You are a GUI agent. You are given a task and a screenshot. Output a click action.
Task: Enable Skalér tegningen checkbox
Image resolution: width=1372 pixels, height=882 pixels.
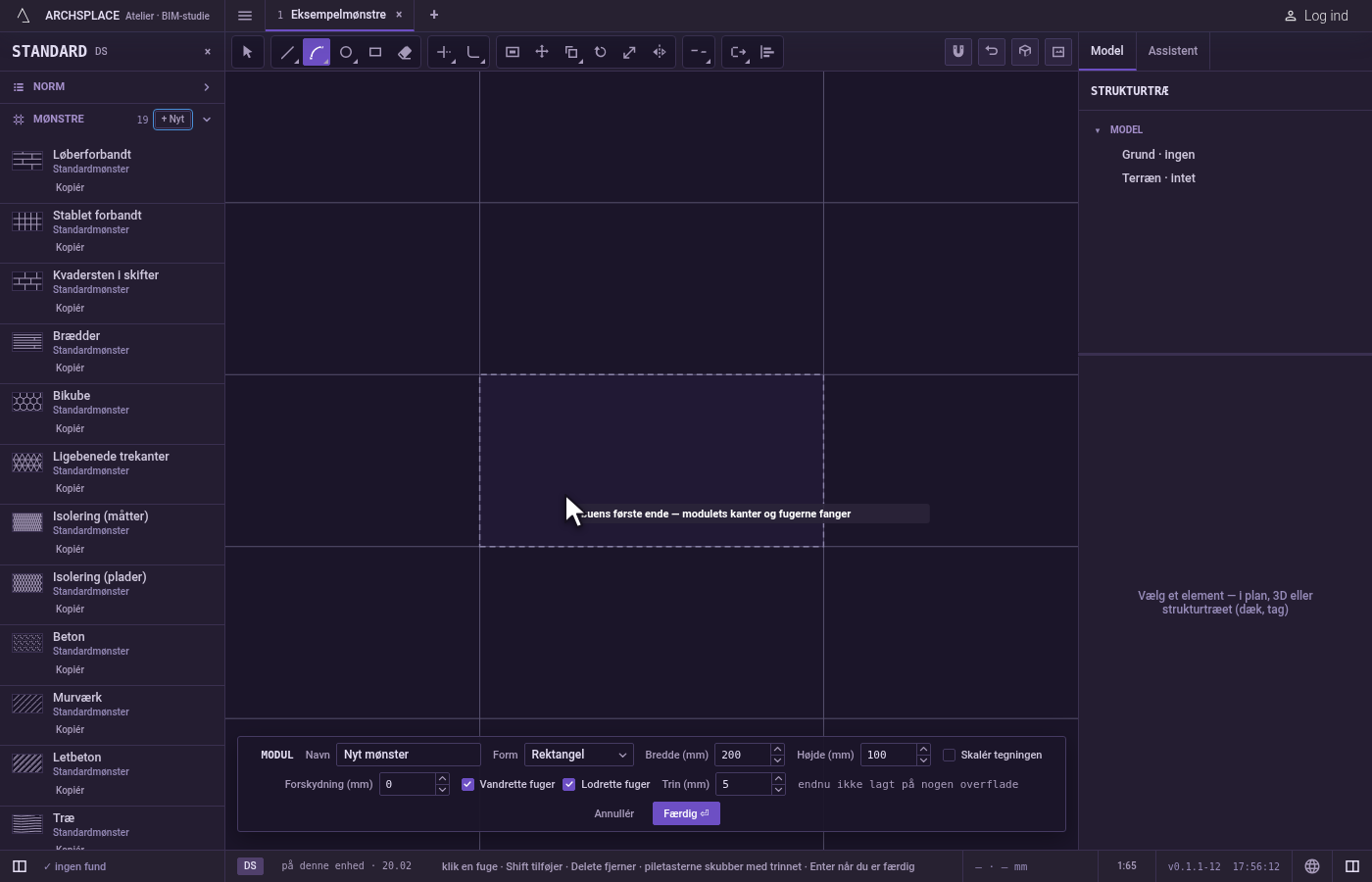(x=949, y=755)
